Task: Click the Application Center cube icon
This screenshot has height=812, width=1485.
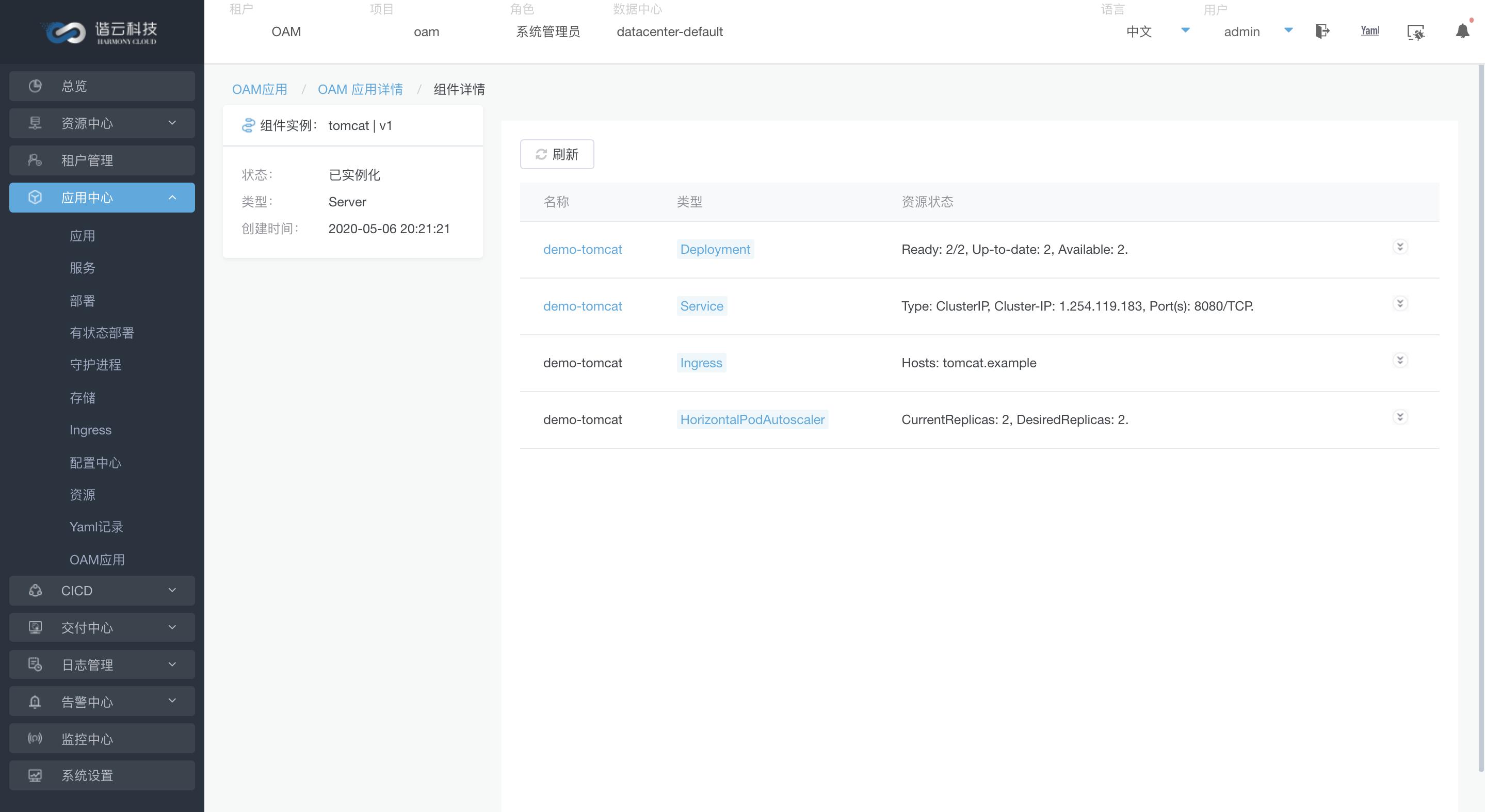Action: click(35, 197)
